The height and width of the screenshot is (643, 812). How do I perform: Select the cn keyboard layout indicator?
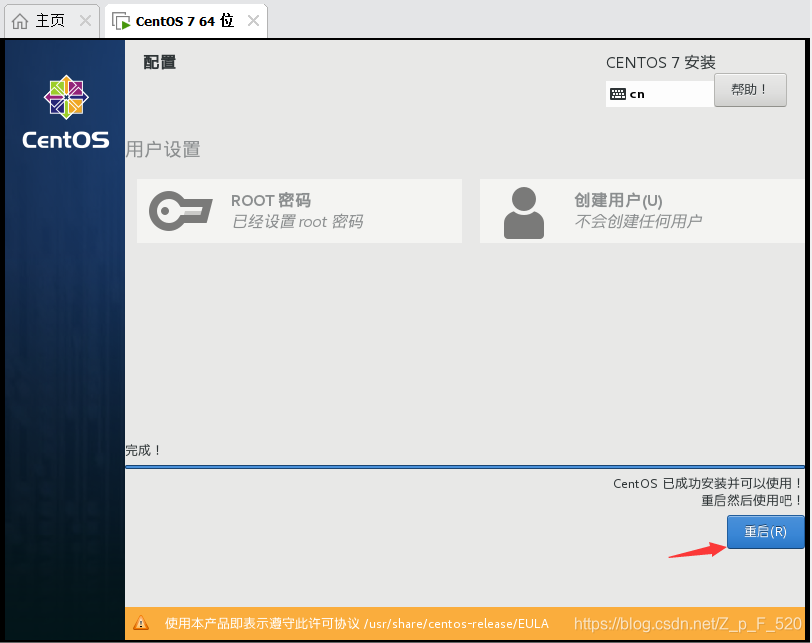click(x=660, y=94)
